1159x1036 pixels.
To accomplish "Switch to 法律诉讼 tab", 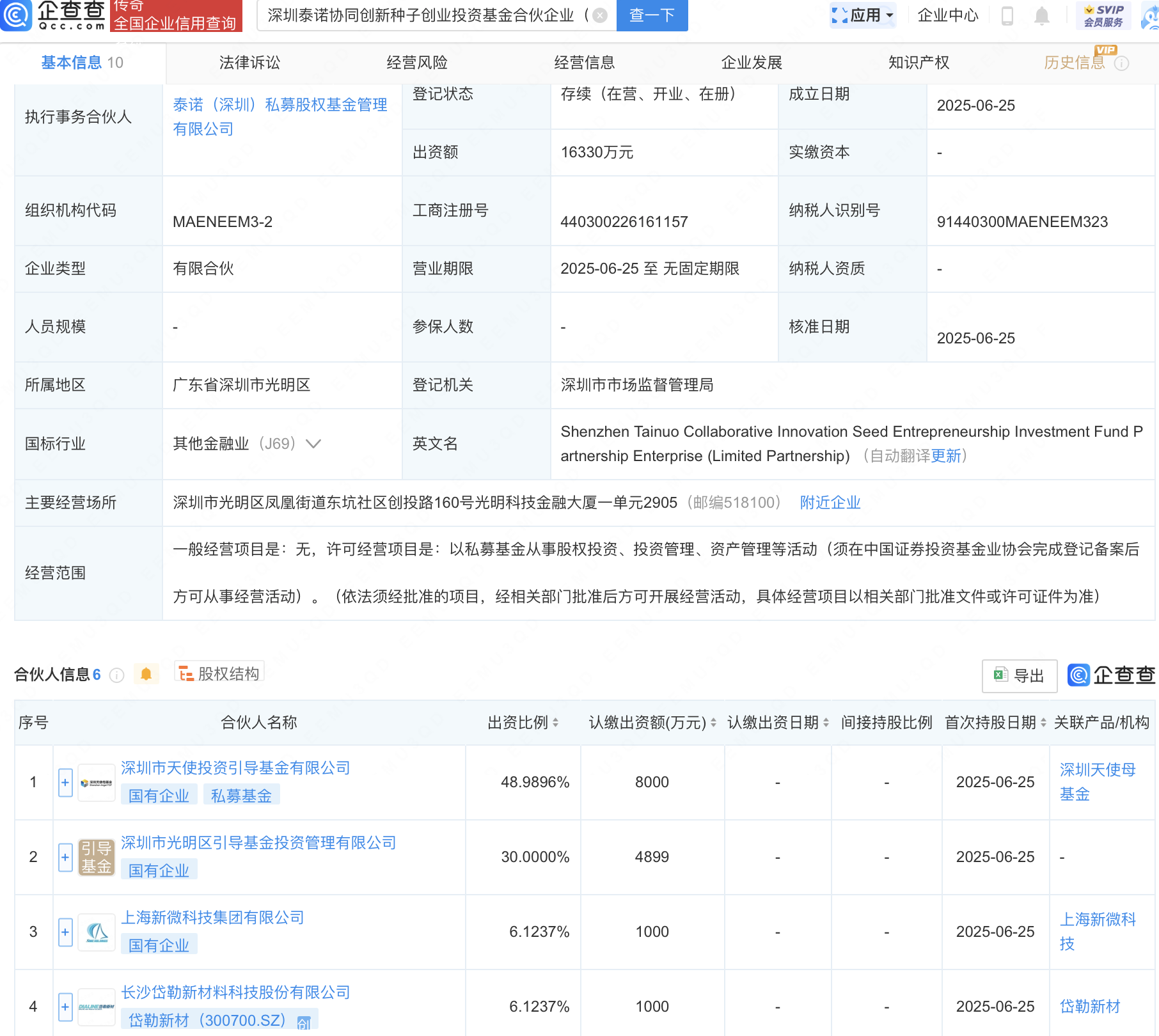I will click(249, 63).
